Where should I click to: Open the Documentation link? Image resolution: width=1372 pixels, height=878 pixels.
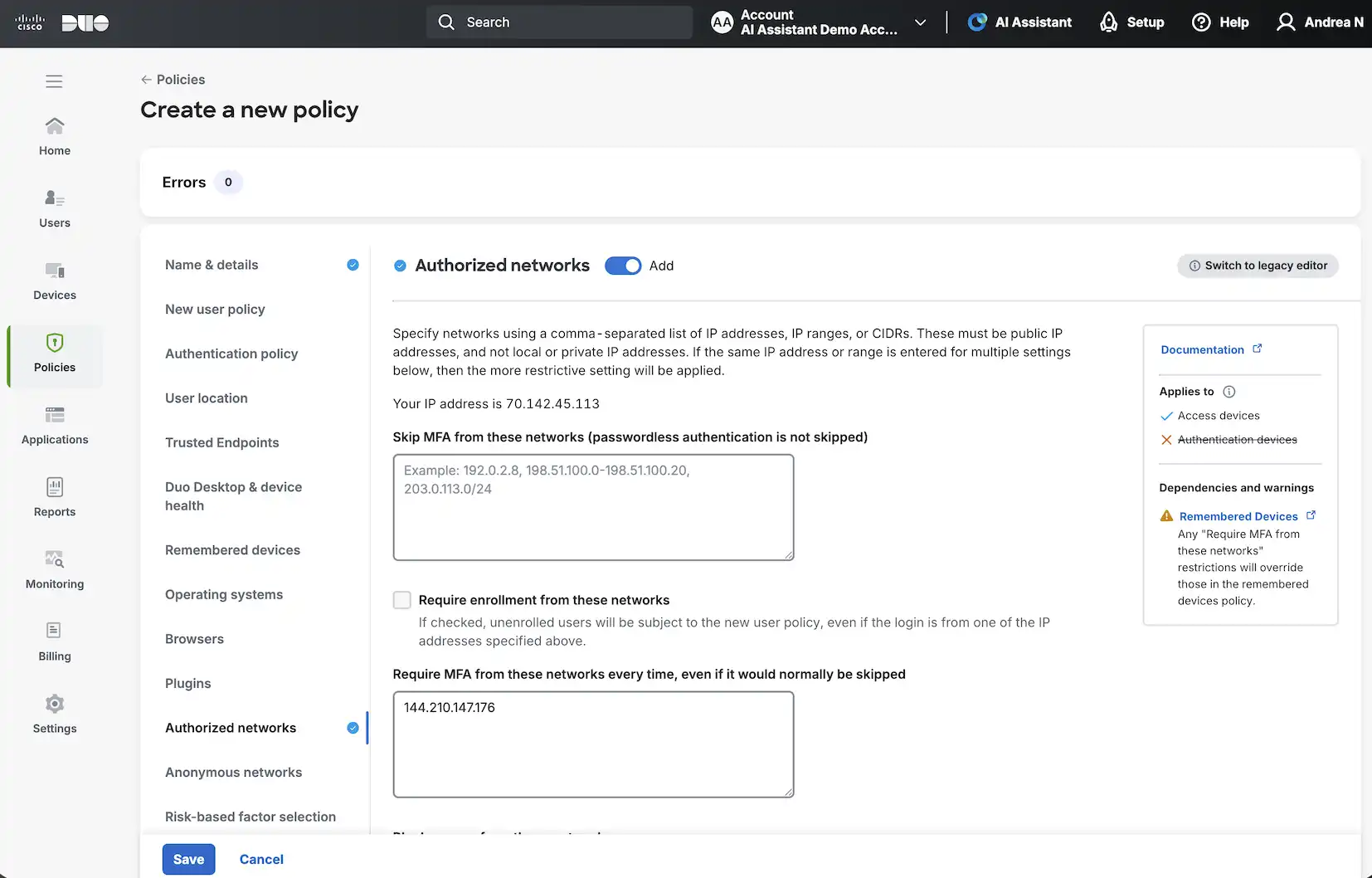pyautogui.click(x=1204, y=349)
